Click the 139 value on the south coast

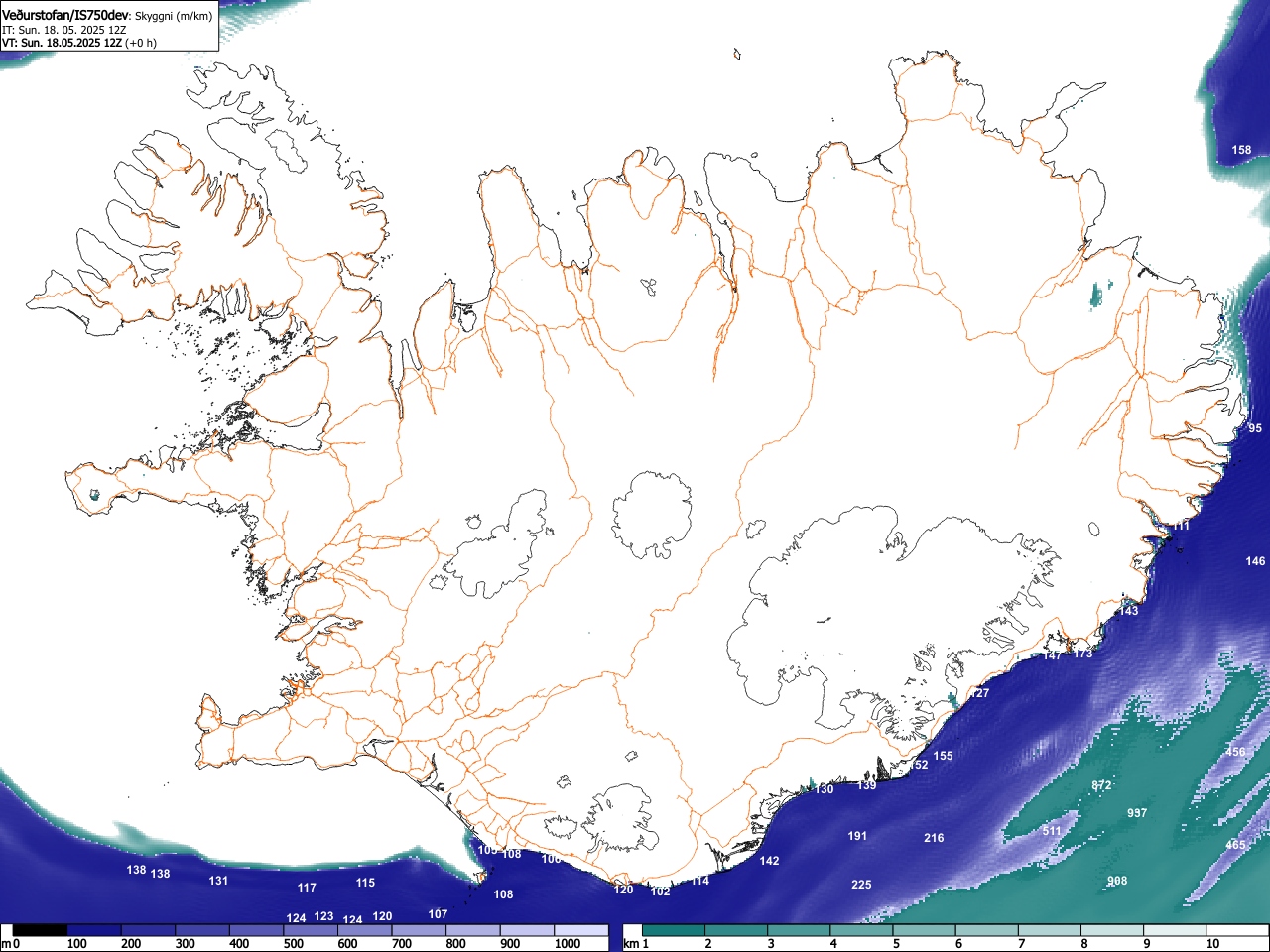[x=866, y=785]
